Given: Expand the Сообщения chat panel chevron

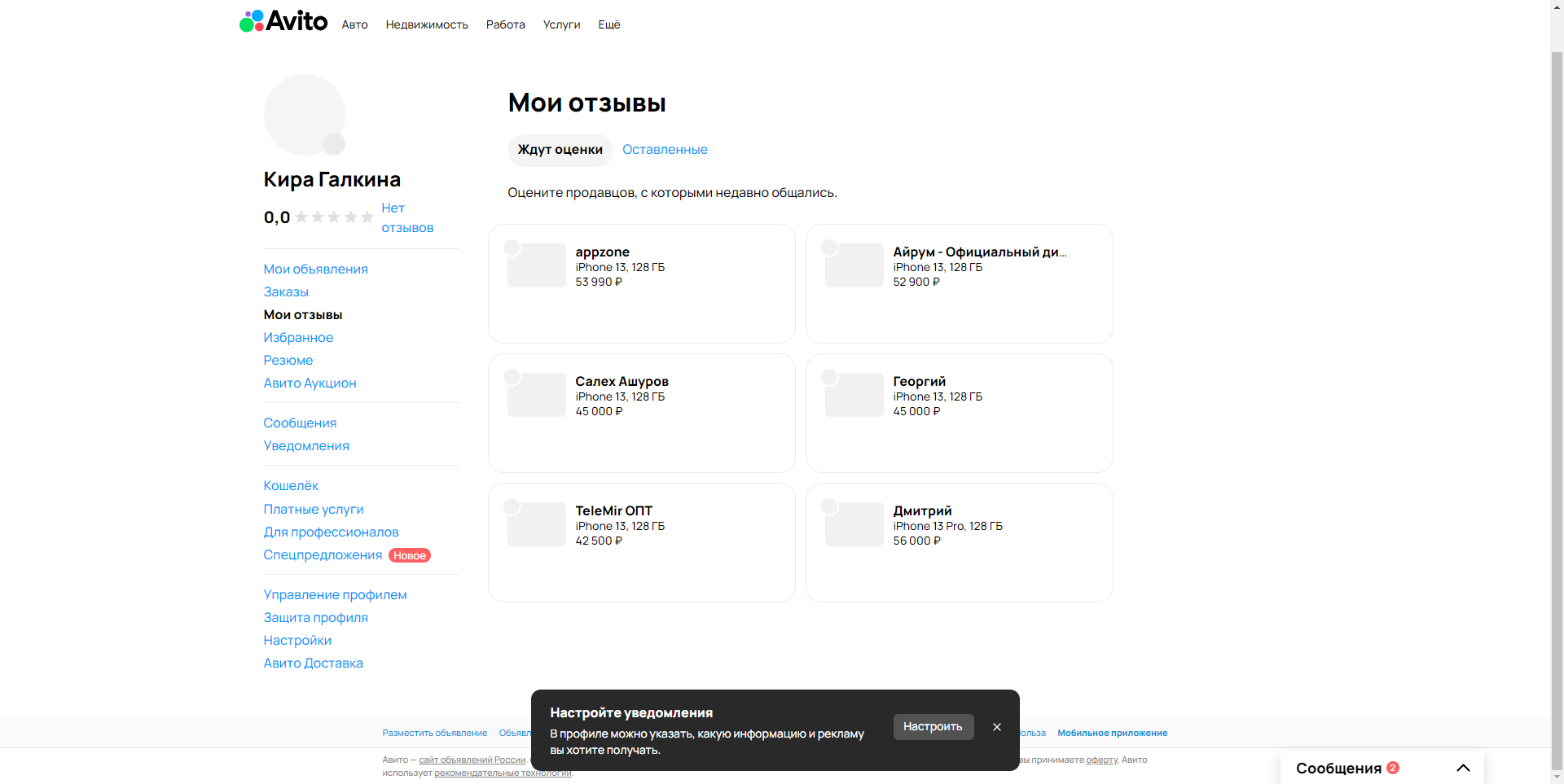Looking at the screenshot, I should tap(1463, 768).
